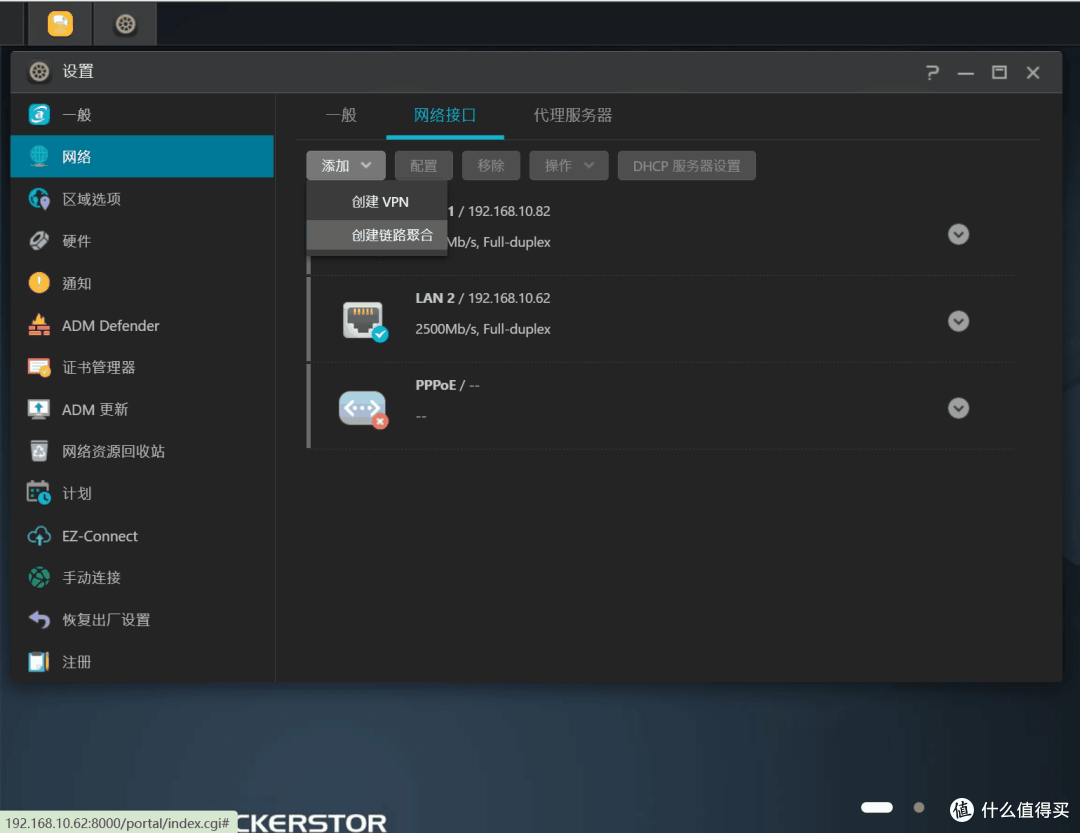
Task: Choose 创建链路聚合 link aggregation option
Action: coord(377,236)
